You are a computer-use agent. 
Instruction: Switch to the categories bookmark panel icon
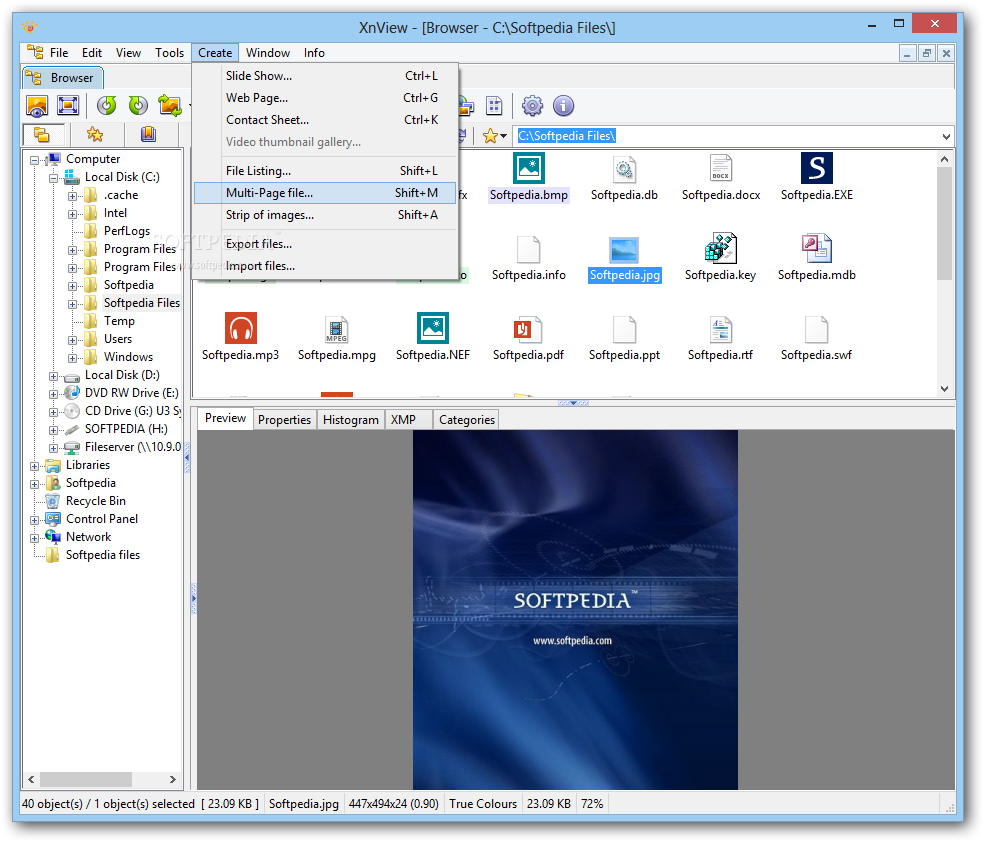[x=148, y=134]
